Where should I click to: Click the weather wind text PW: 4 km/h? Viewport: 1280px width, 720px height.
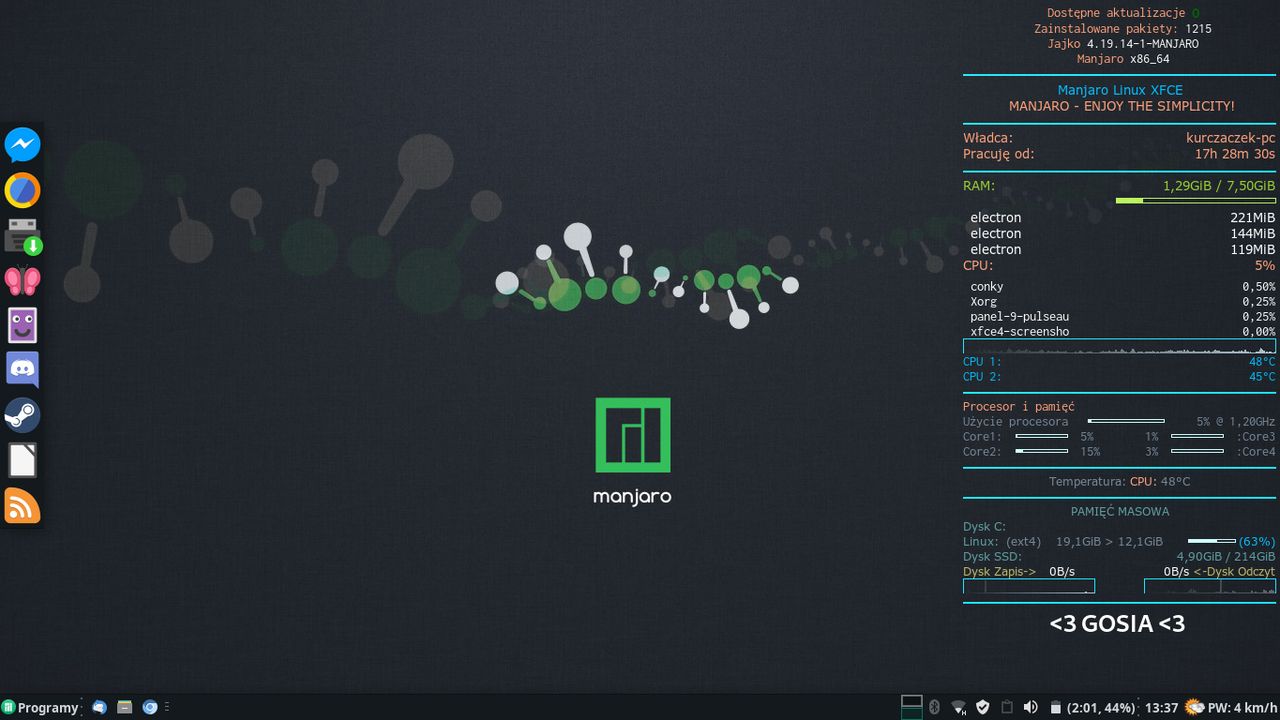tap(1243, 708)
